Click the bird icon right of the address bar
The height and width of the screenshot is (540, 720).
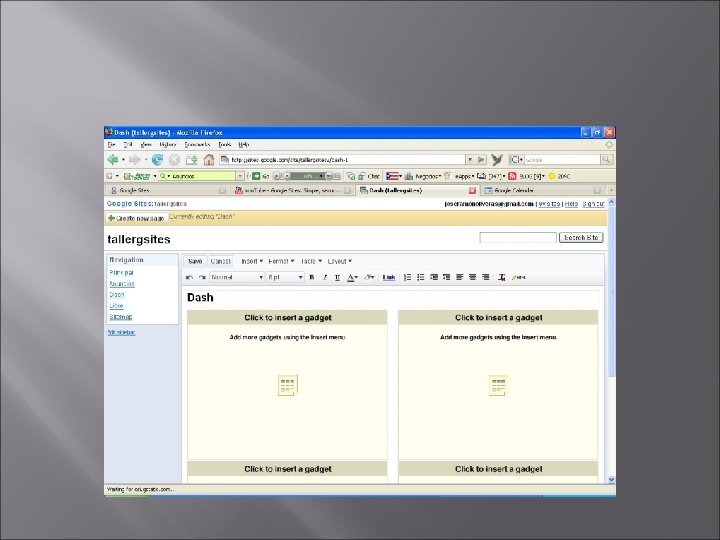coord(497,160)
